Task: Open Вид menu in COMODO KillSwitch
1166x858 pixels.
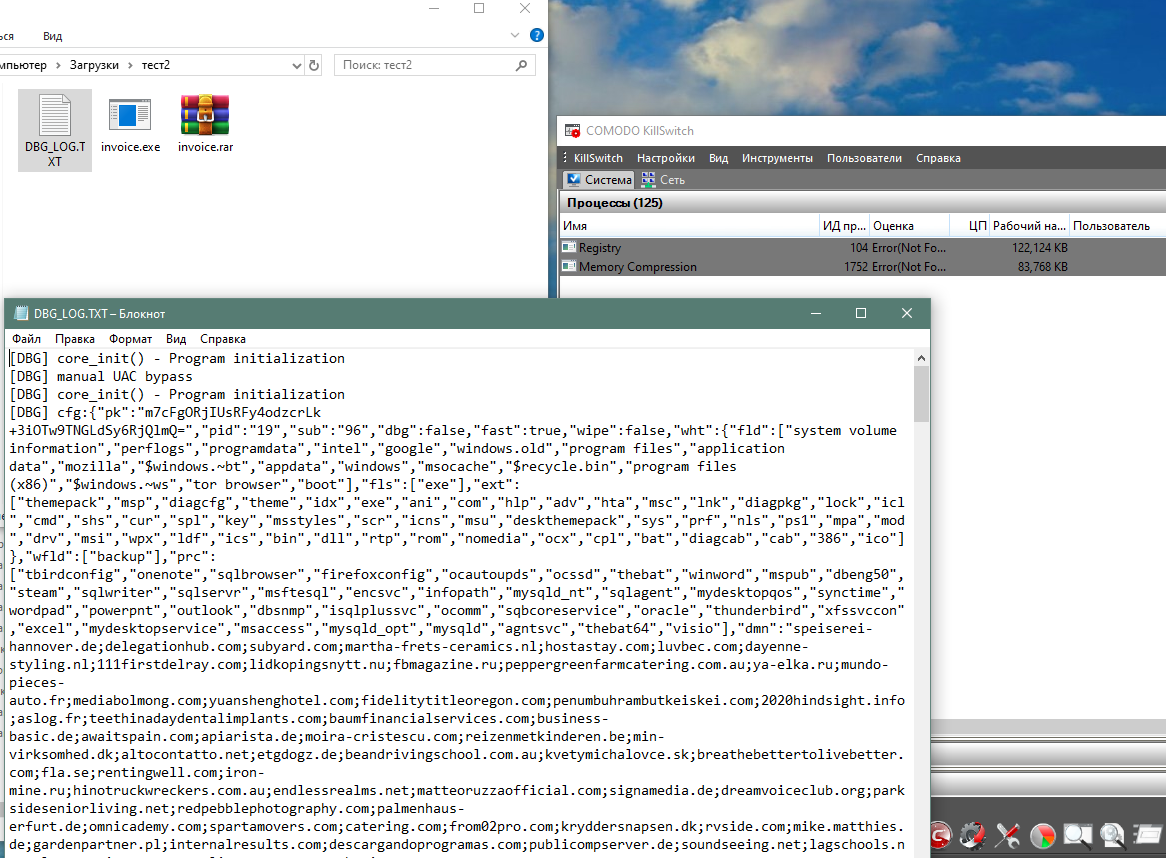Action: pos(718,158)
